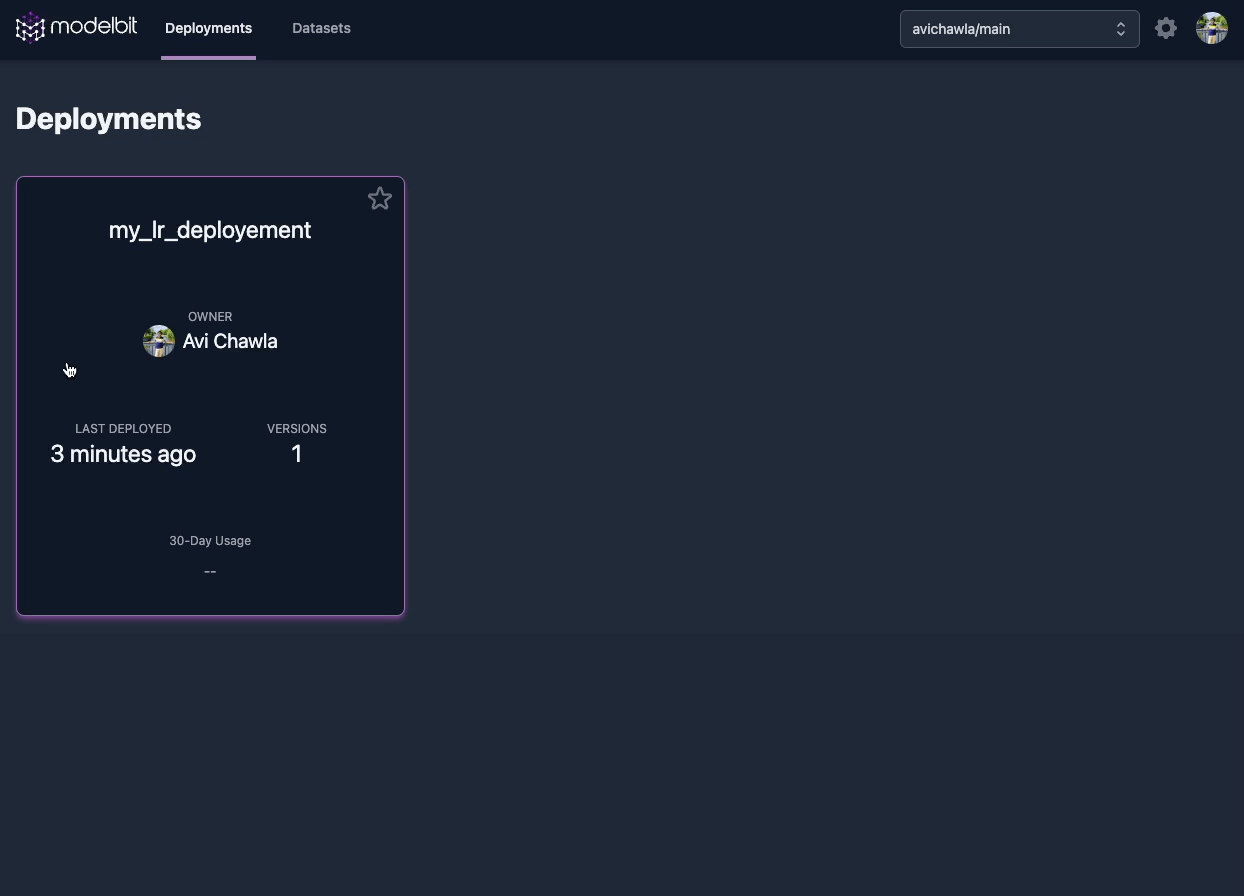Click the OWNER label on the deployment card

point(210,317)
